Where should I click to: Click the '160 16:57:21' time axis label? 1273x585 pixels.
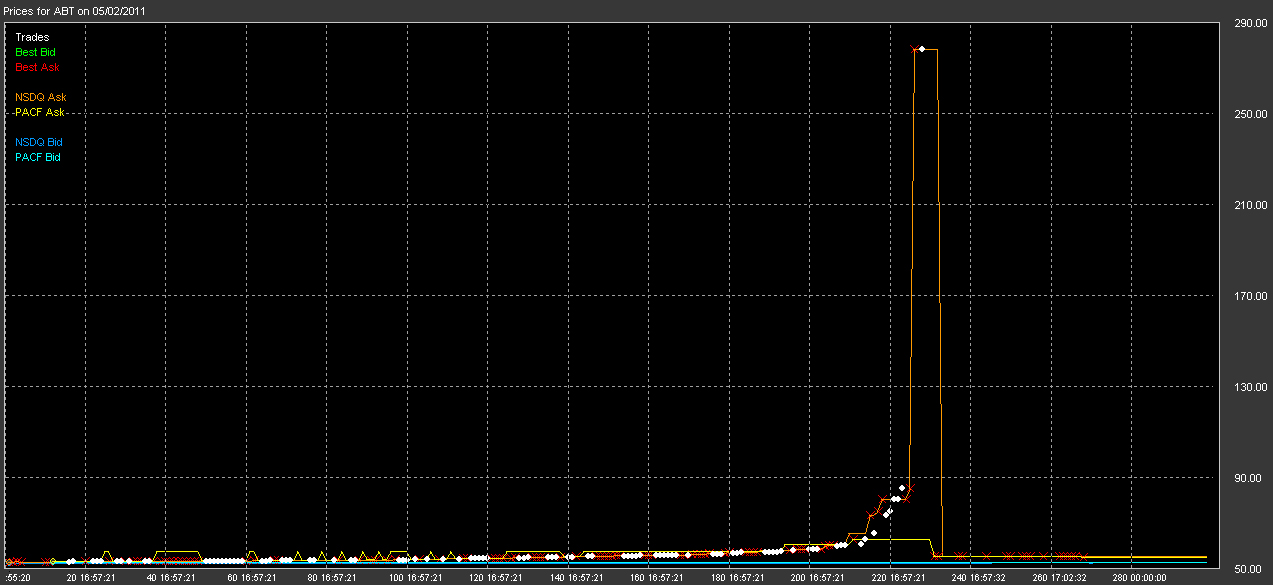tap(656, 577)
